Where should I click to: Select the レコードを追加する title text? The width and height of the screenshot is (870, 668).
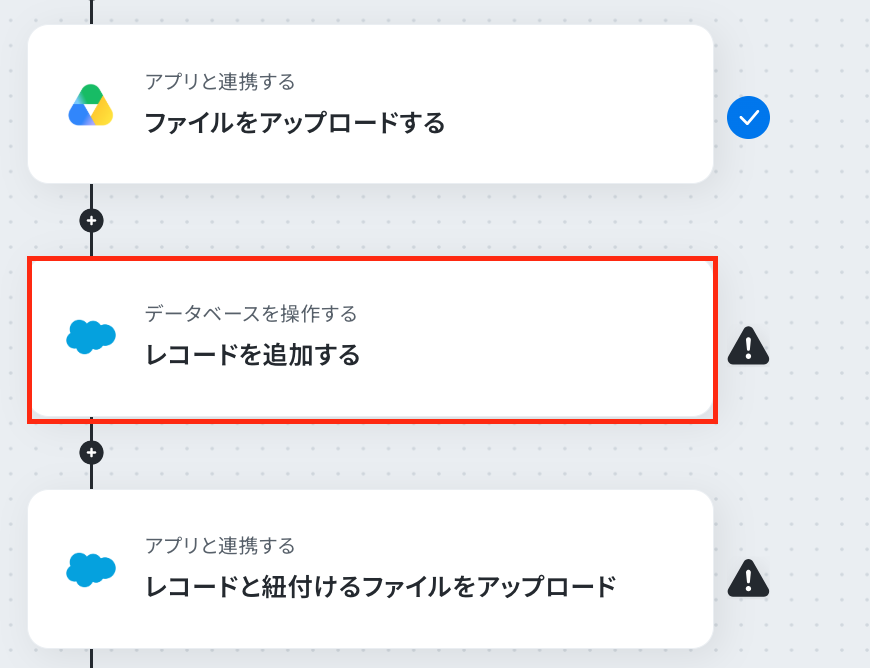pos(252,355)
